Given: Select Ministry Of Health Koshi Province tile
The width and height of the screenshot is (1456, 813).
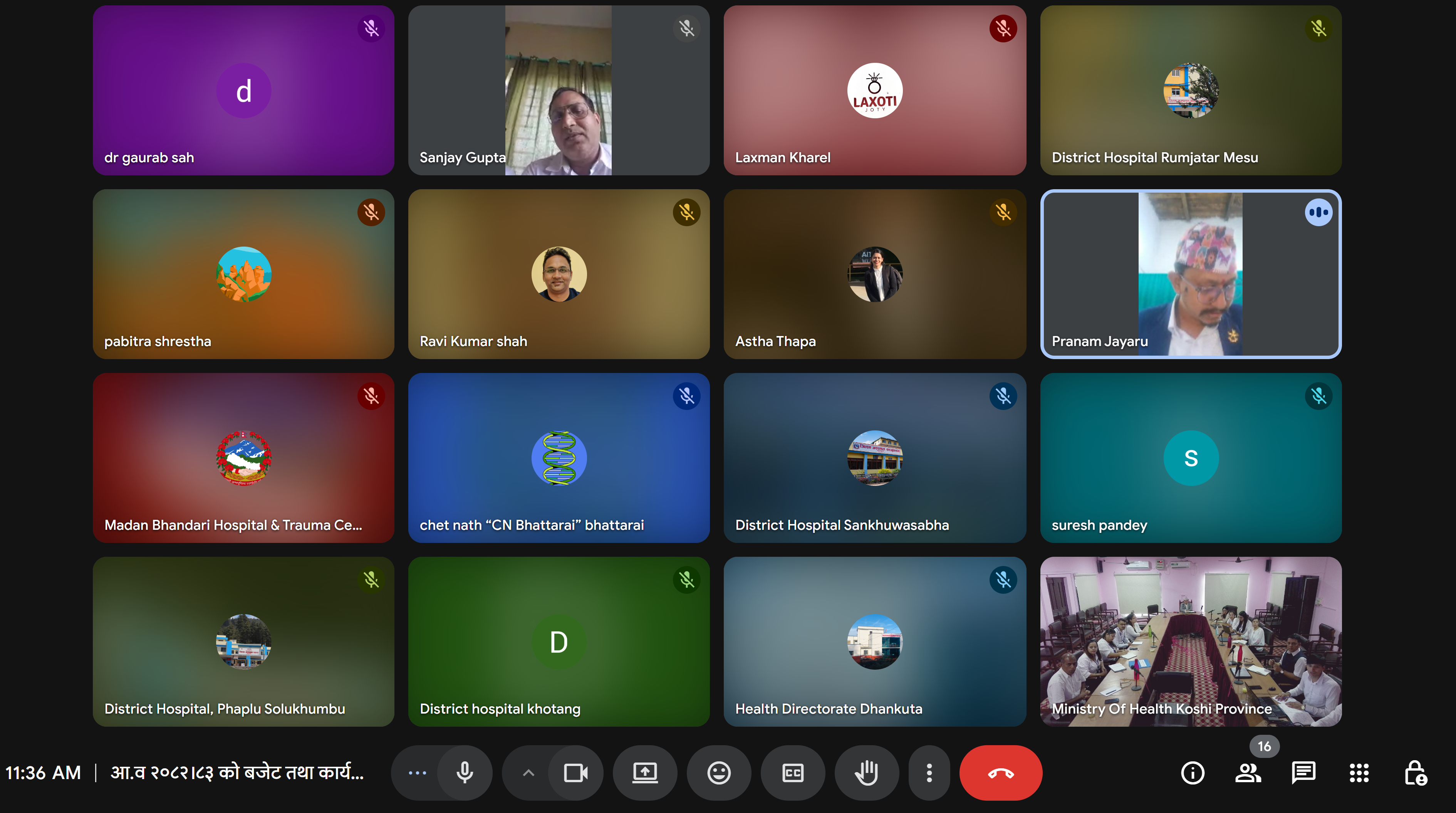Looking at the screenshot, I should (x=1190, y=642).
